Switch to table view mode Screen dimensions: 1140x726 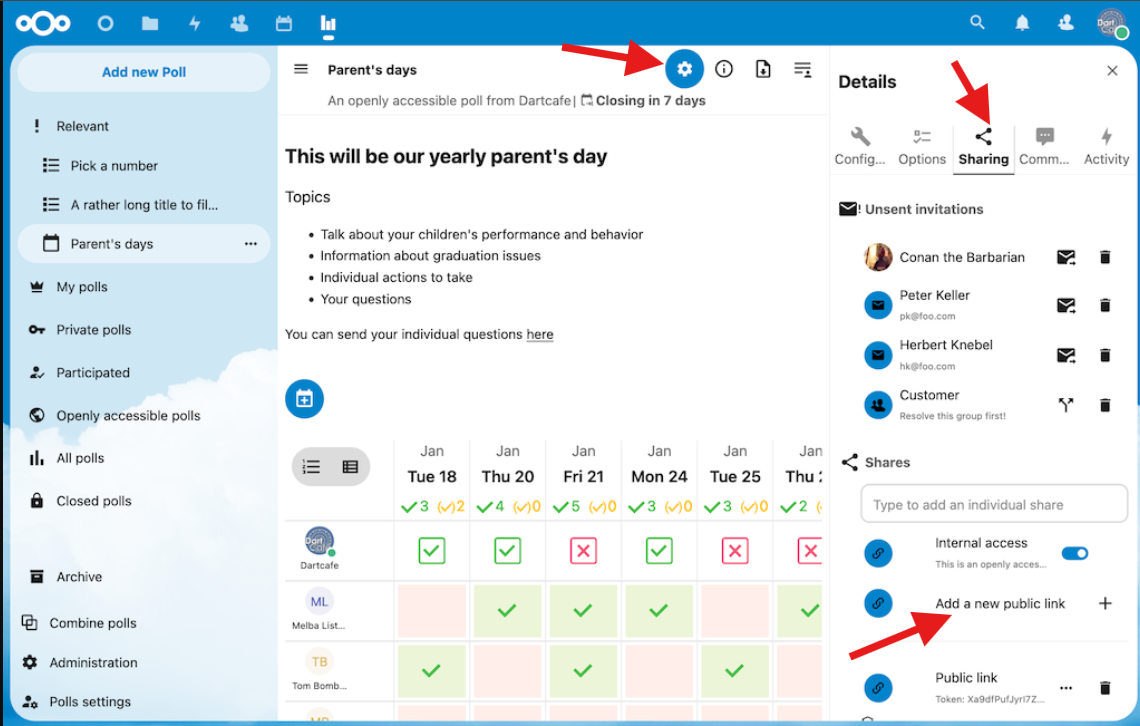pos(350,466)
